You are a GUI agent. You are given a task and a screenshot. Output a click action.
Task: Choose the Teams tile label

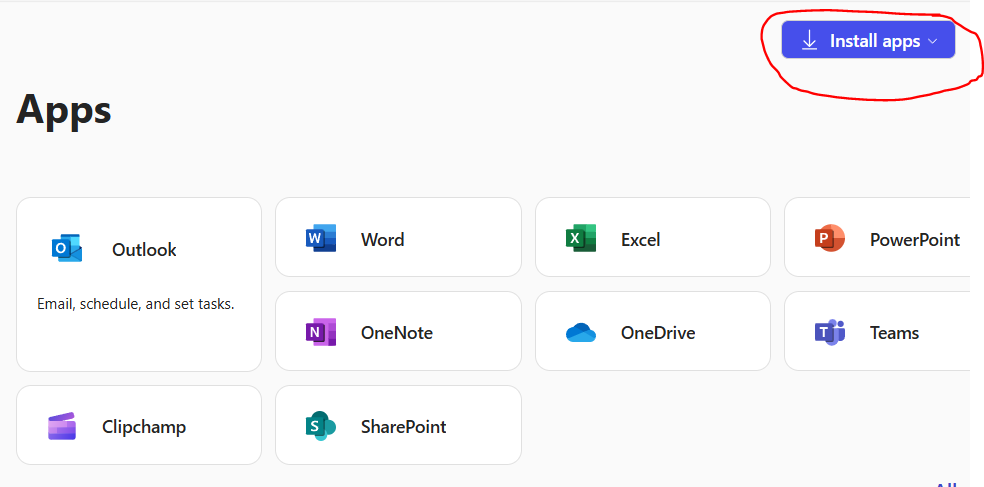click(894, 333)
